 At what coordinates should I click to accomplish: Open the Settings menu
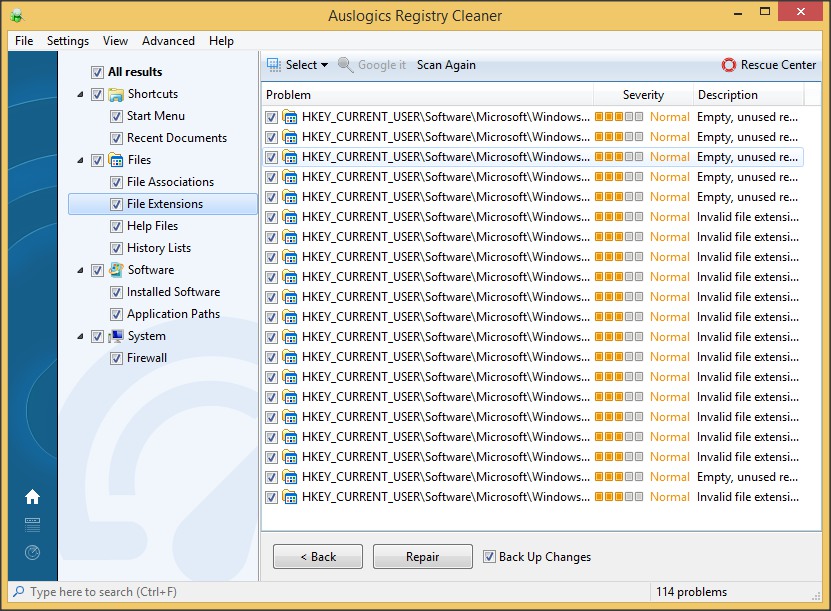67,41
